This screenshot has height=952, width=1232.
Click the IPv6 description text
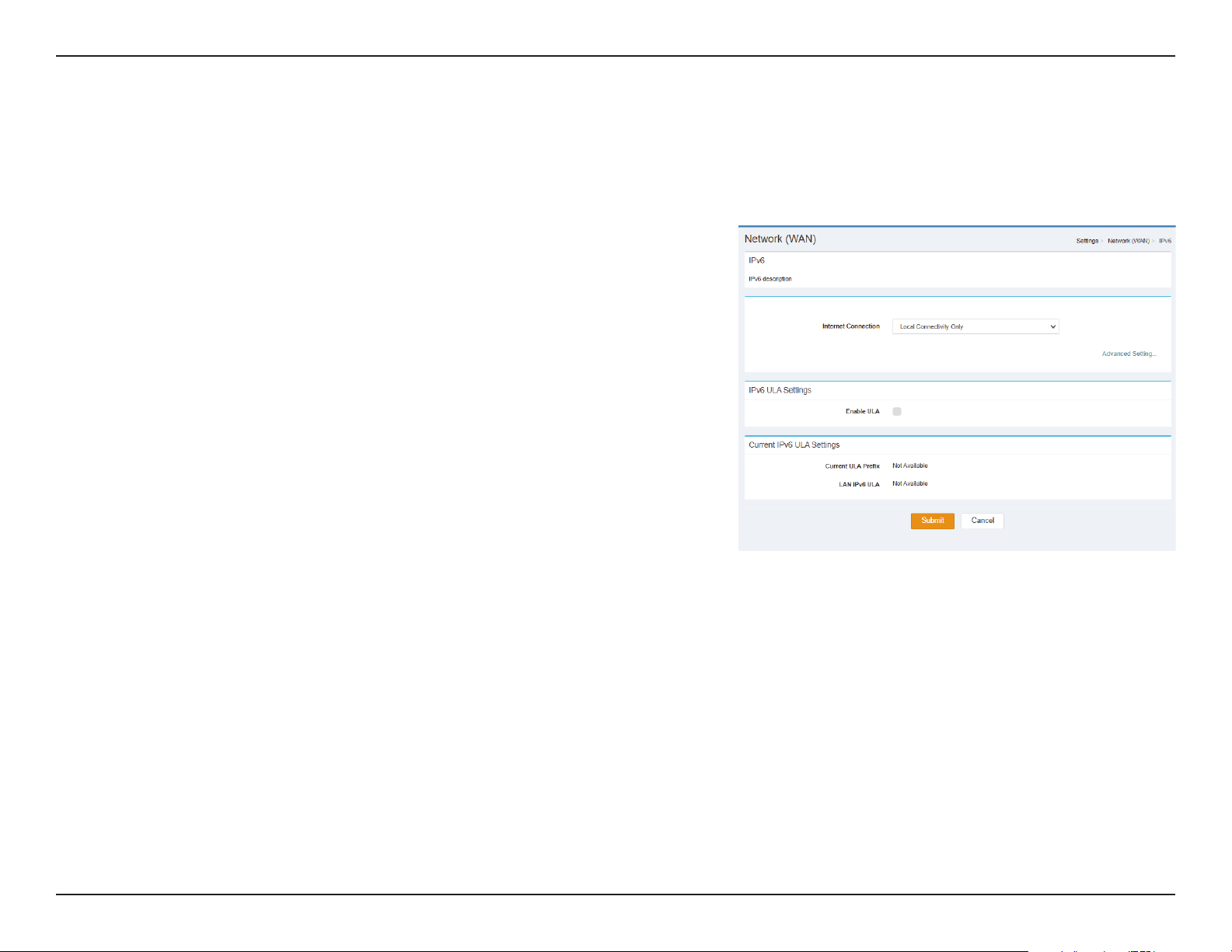point(770,278)
